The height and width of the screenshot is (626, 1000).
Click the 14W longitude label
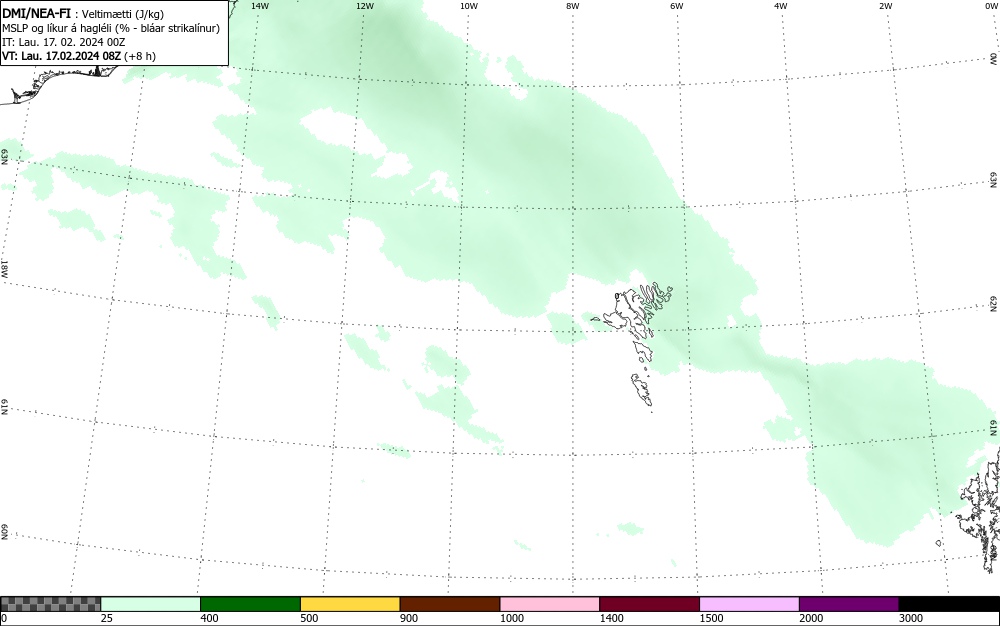tap(260, 6)
